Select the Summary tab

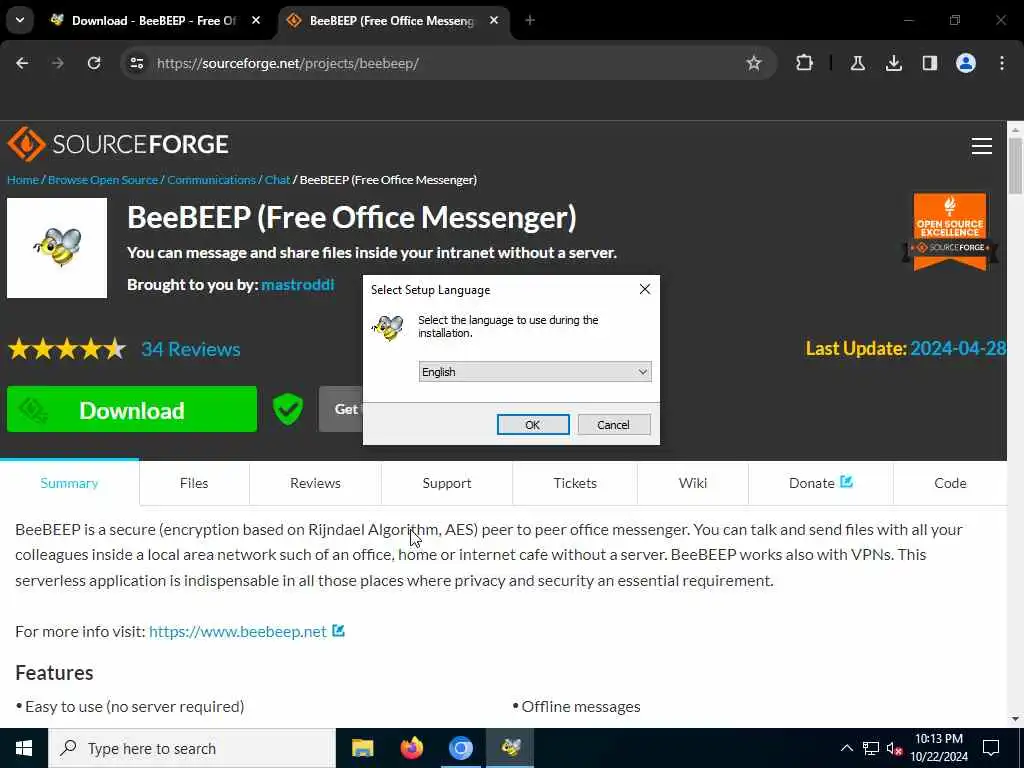pos(69,483)
